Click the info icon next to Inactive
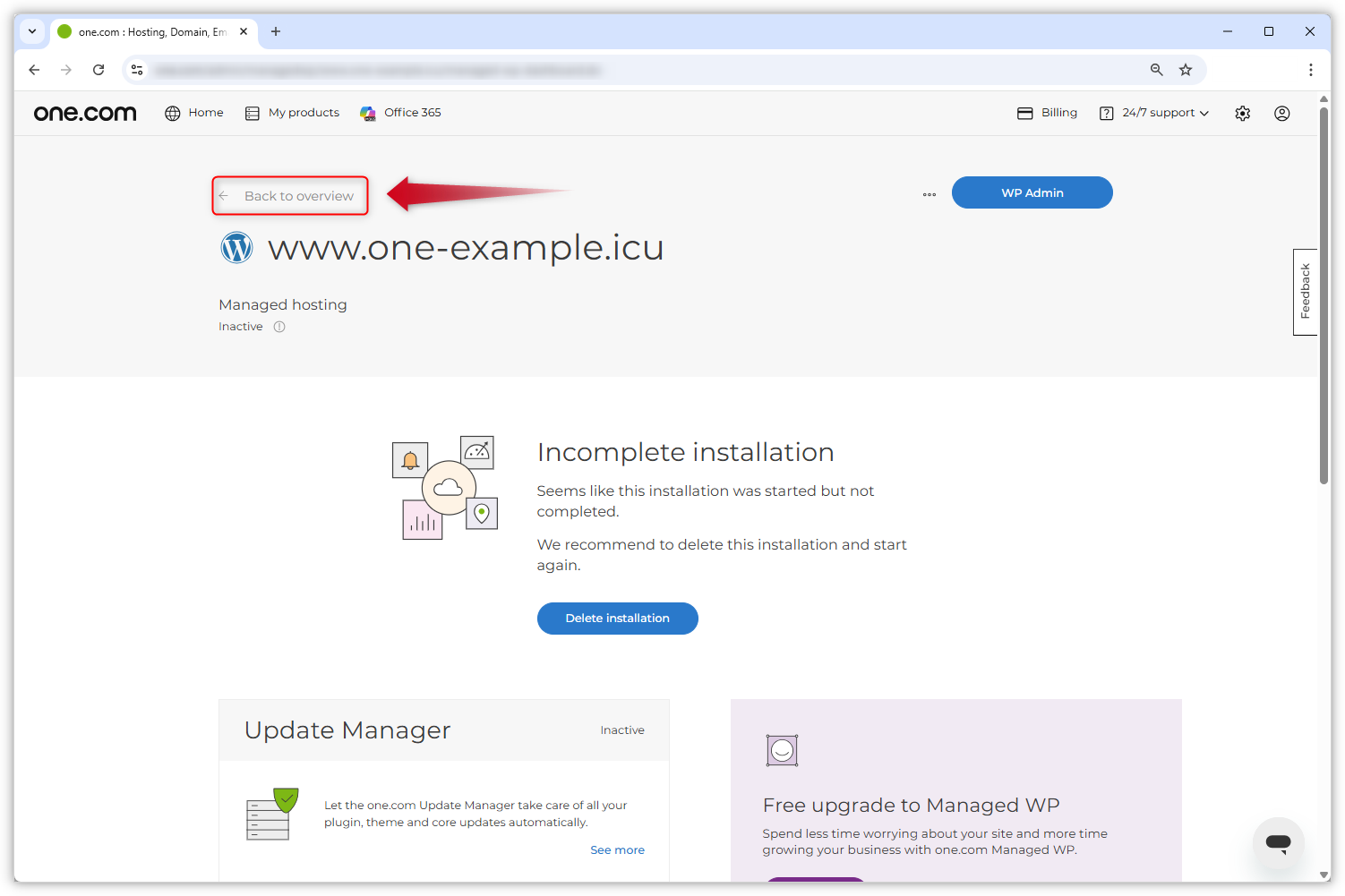 point(279,327)
